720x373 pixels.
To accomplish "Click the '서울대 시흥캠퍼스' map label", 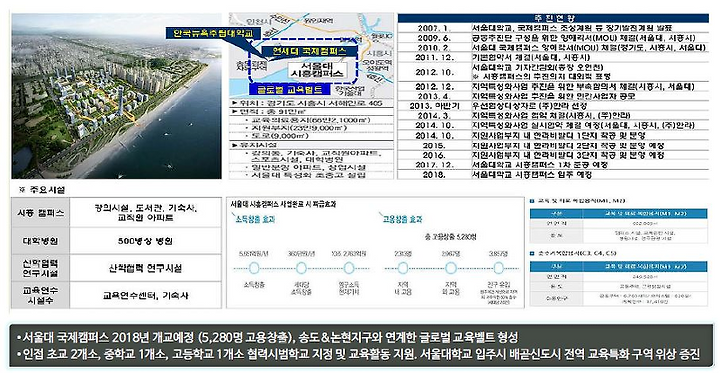I will (x=316, y=69).
